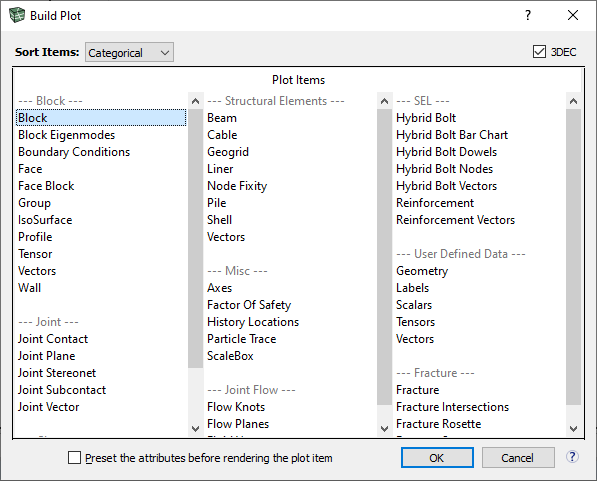Viewport: 597px width, 481px height.
Task: Click down arrow of the rightmost column scrollbar
Action: pyautogui.click(x=573, y=429)
